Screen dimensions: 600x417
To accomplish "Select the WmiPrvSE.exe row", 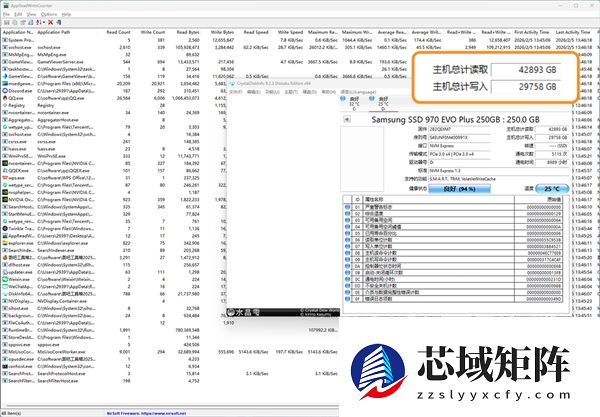I will [x=114, y=156].
